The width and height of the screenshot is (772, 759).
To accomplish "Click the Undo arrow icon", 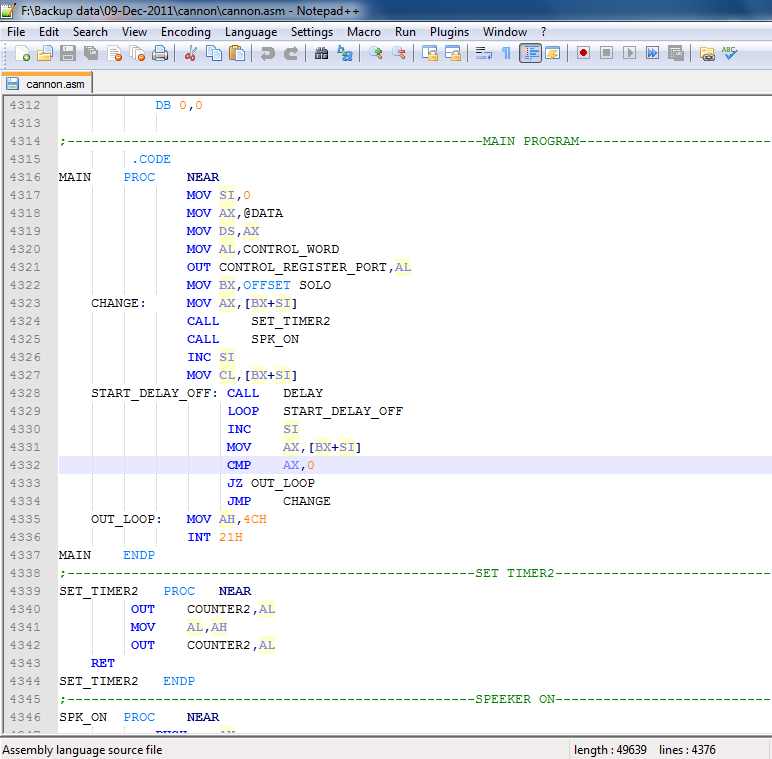I will tap(267, 53).
